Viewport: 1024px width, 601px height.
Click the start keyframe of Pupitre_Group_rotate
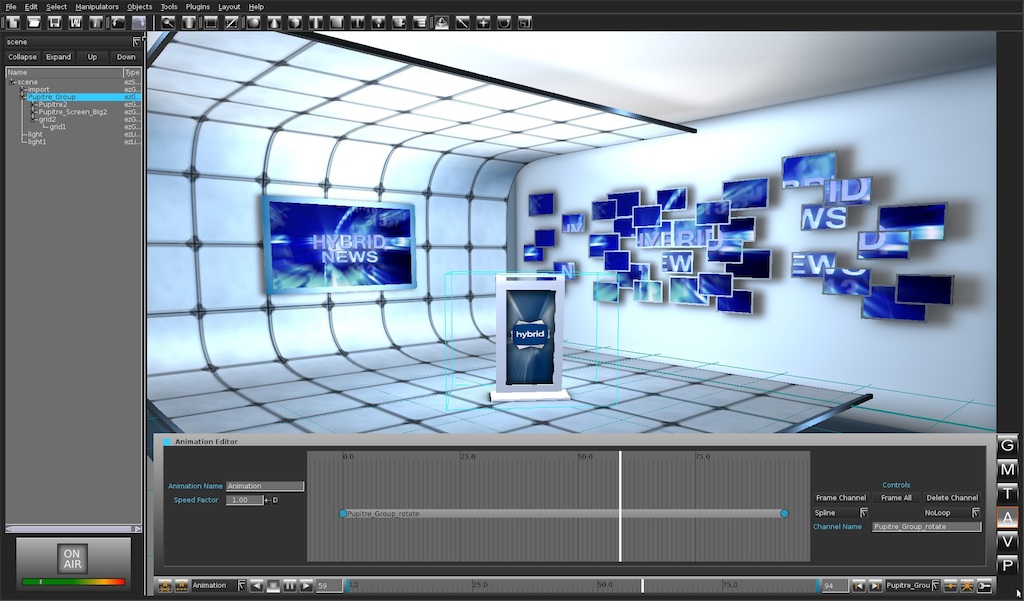tap(343, 513)
